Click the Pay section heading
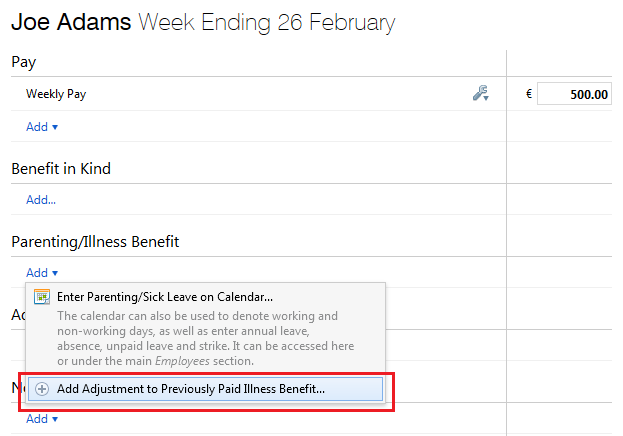 pos(24,62)
